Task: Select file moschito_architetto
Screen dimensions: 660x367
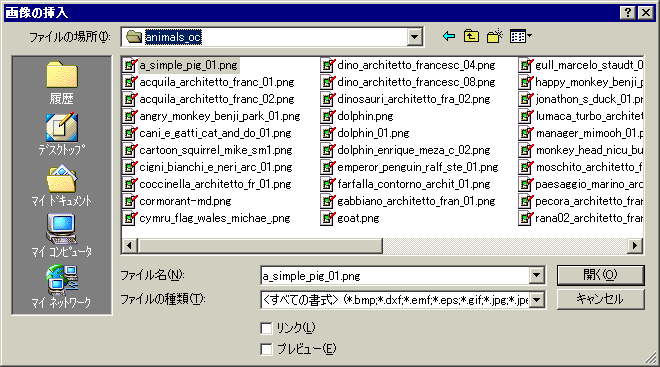Action: [x=589, y=168]
